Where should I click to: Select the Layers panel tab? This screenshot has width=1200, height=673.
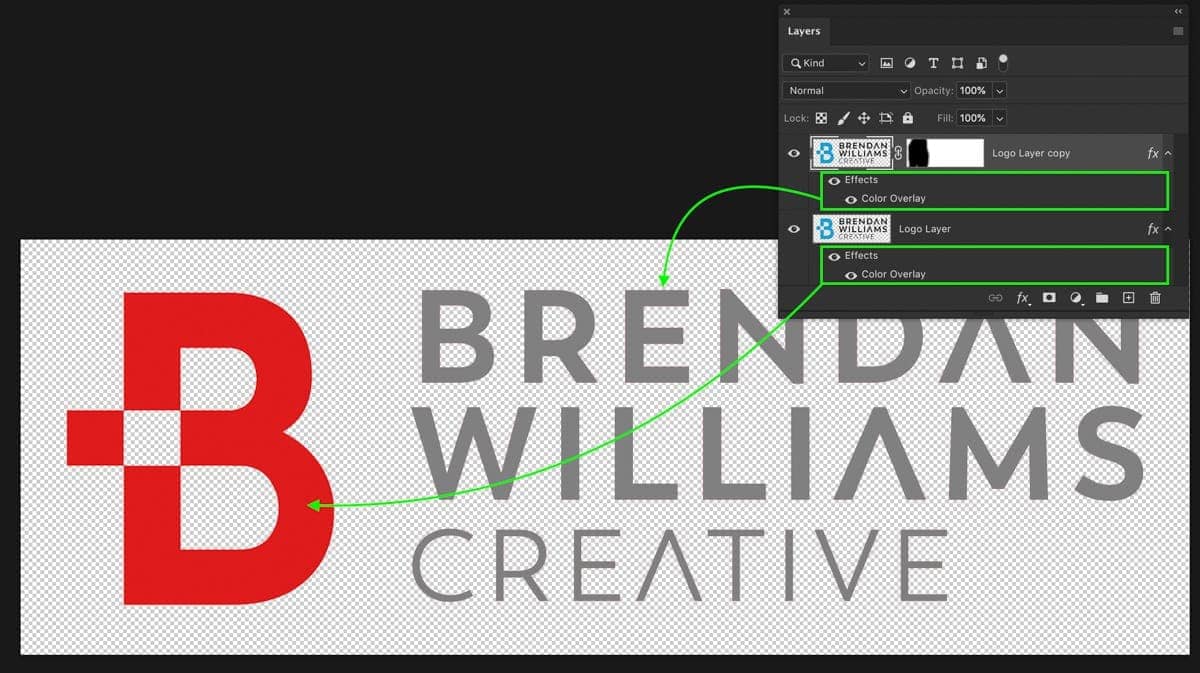pyautogui.click(x=804, y=31)
